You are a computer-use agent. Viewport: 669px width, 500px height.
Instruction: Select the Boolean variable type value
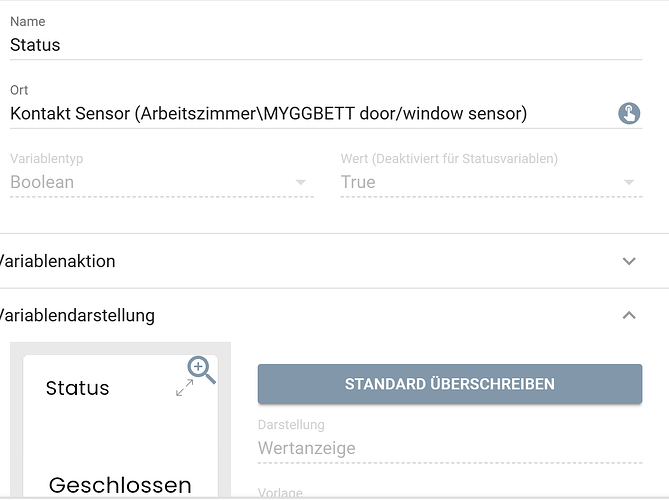(x=42, y=182)
